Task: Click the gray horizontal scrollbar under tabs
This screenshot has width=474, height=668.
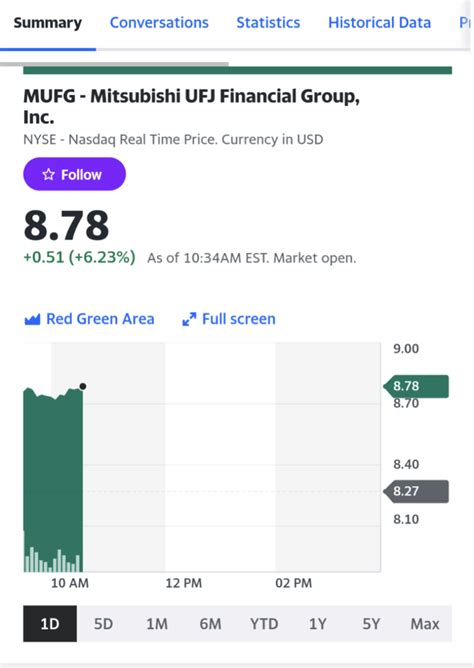Action: click(114, 64)
